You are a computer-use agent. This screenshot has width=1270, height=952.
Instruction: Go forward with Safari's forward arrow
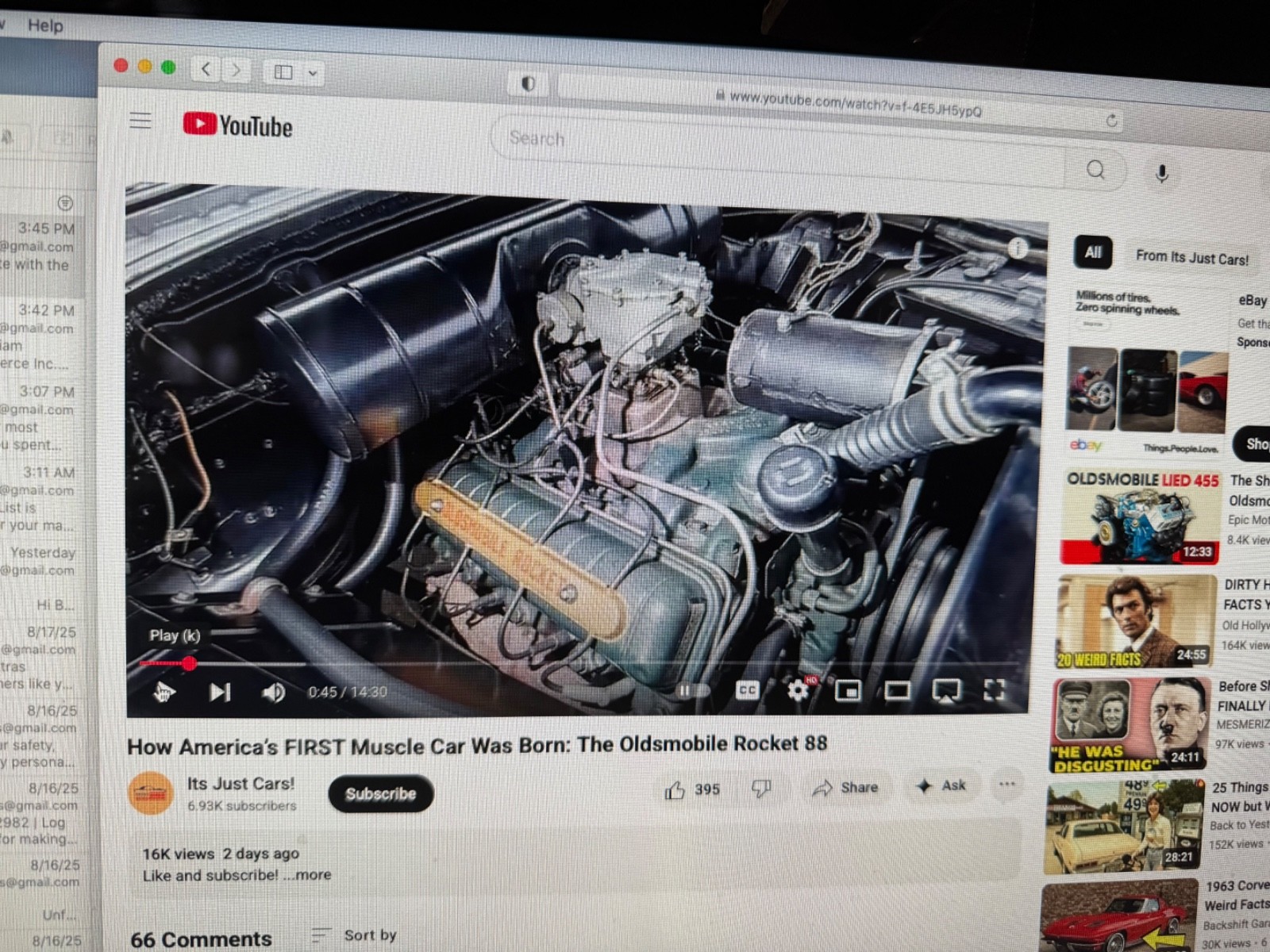236,70
